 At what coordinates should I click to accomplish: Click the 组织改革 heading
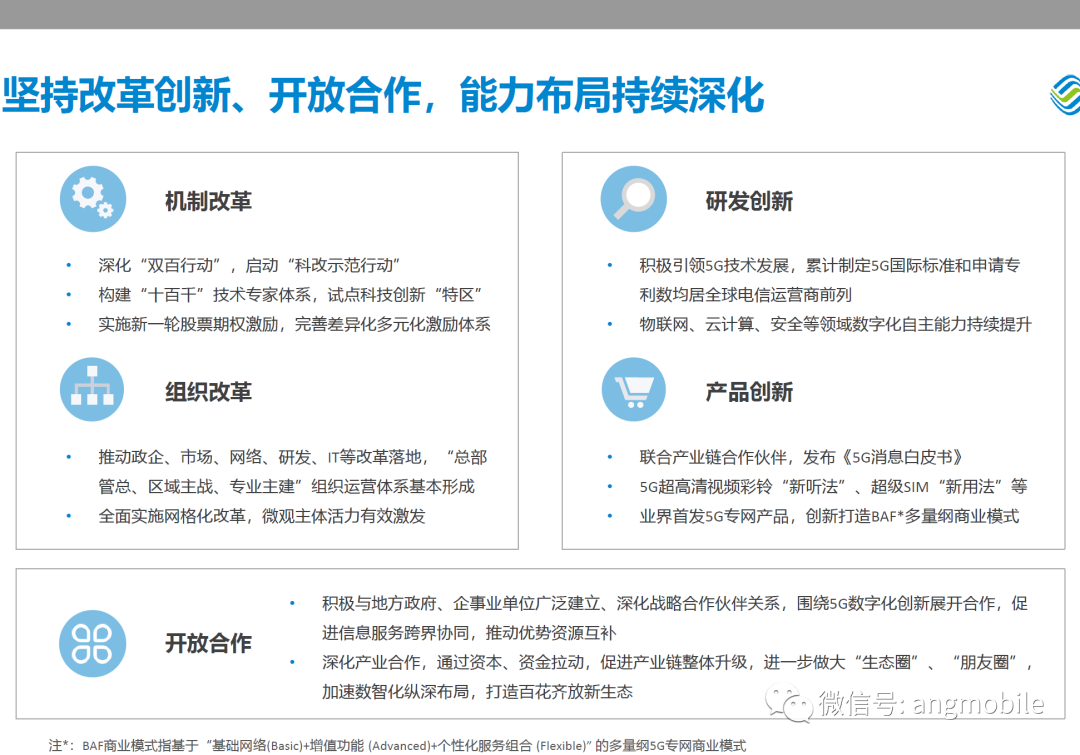tap(208, 392)
